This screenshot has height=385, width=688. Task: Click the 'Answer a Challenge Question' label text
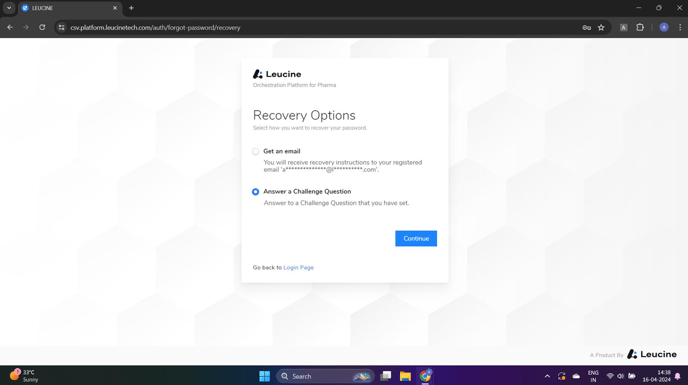[307, 192]
